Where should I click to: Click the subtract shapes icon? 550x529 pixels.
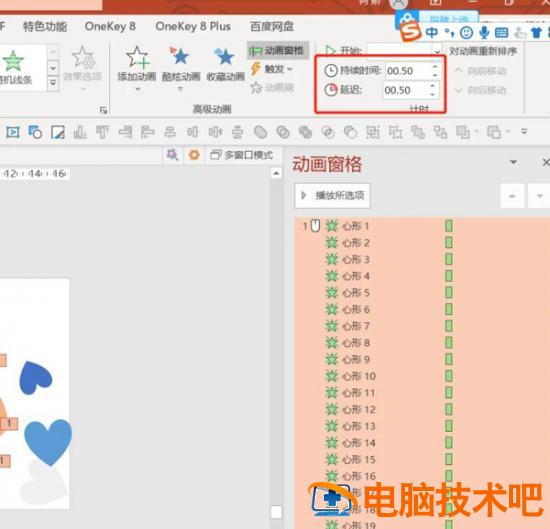click(350, 132)
